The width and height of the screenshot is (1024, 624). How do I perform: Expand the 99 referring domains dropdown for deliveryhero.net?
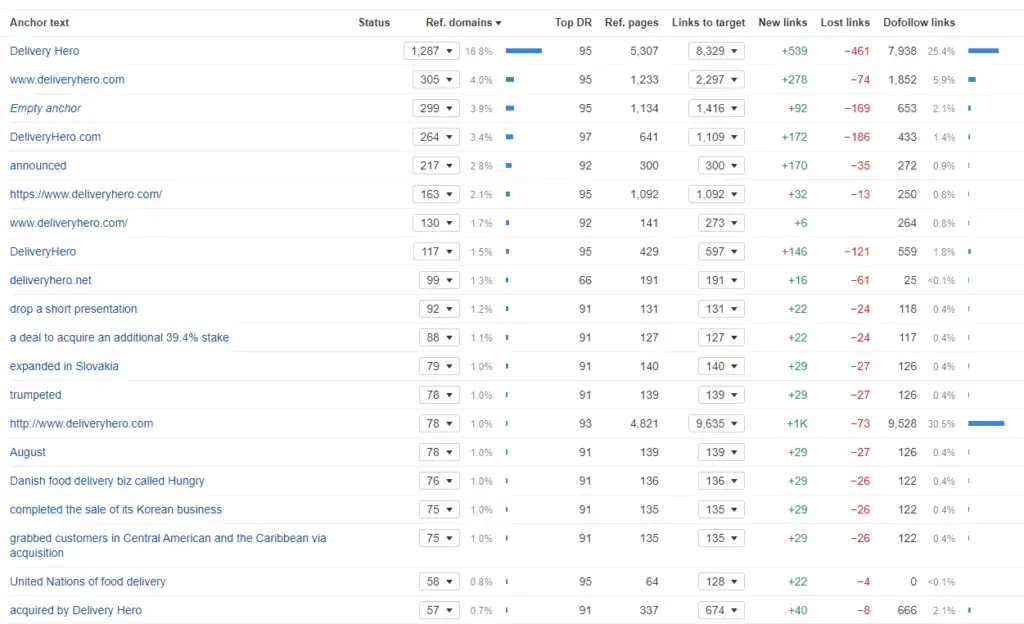[439, 281]
